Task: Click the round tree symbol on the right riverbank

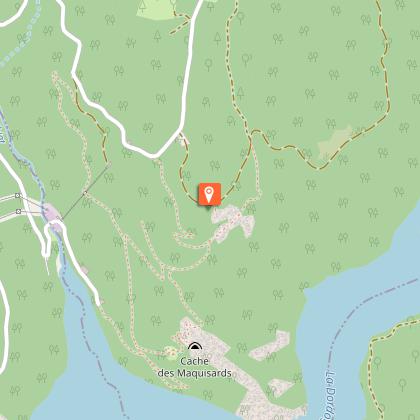Action: [377, 362]
